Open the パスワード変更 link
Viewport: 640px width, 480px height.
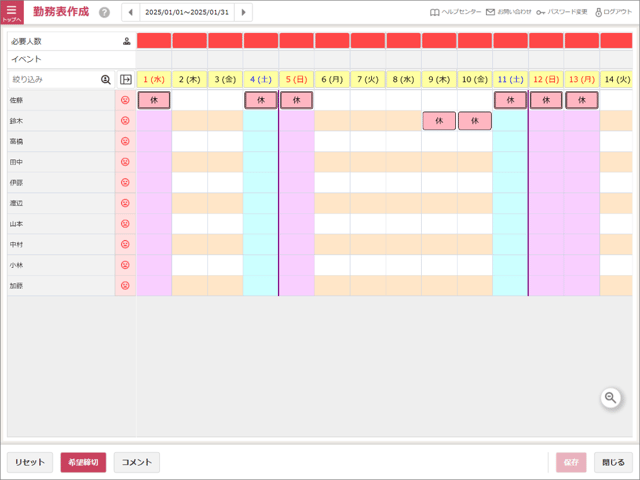[562, 12]
